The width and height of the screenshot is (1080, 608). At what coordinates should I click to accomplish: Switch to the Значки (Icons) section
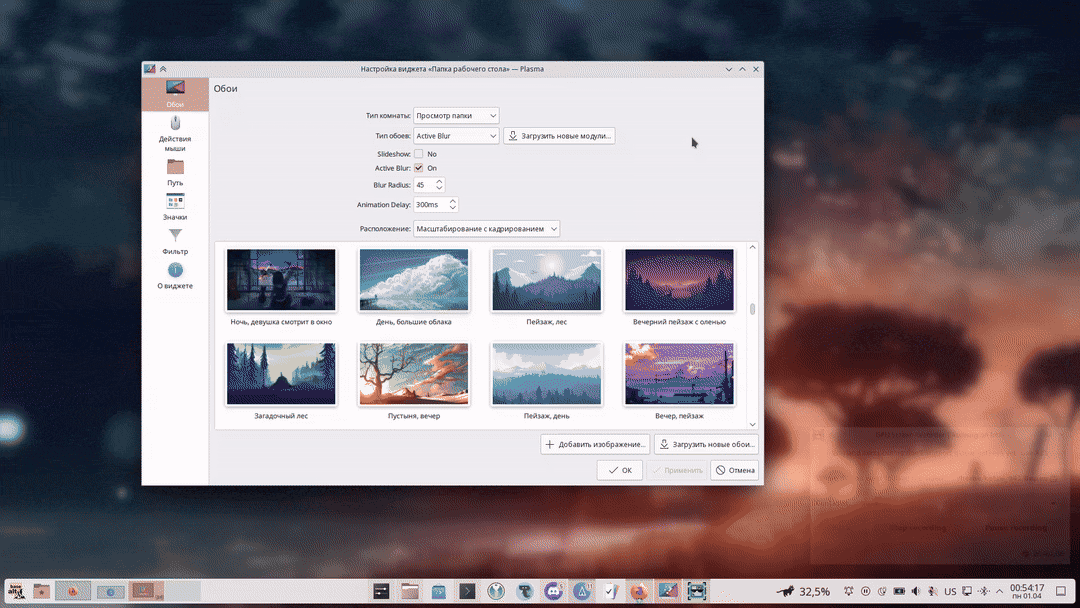tap(175, 207)
